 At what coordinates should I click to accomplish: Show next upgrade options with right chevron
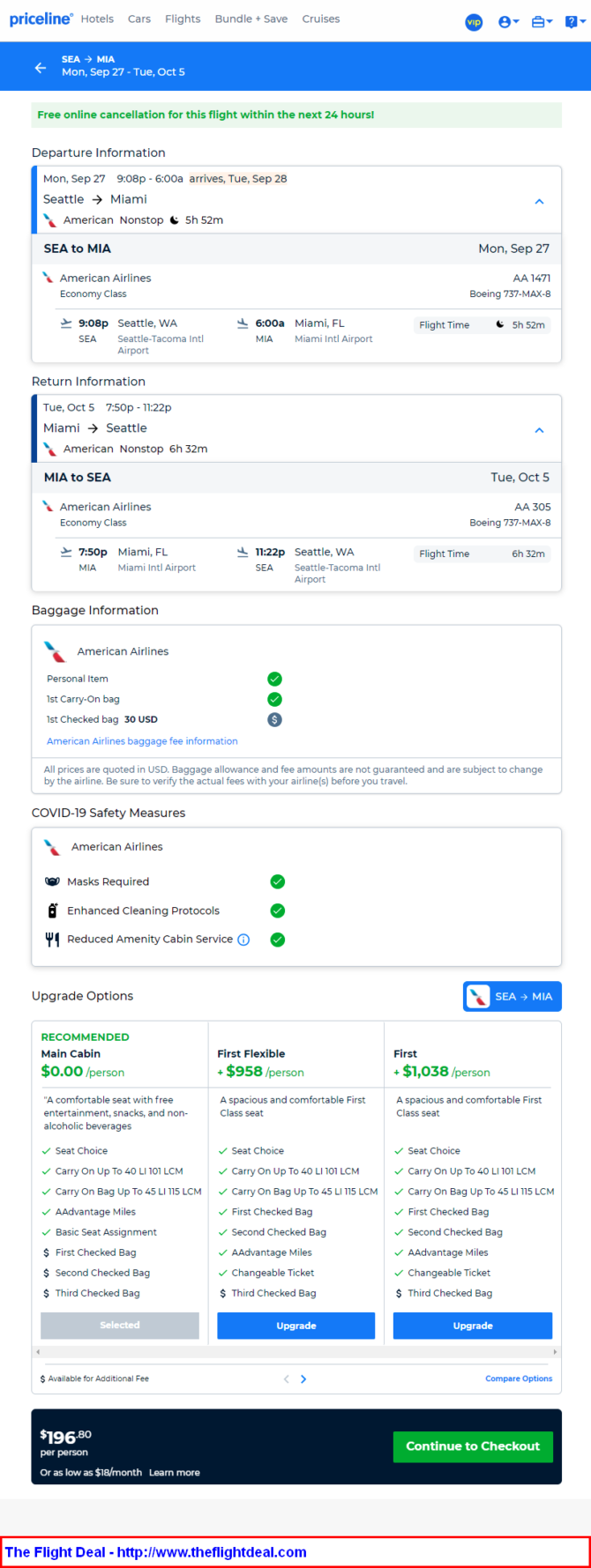[303, 1379]
